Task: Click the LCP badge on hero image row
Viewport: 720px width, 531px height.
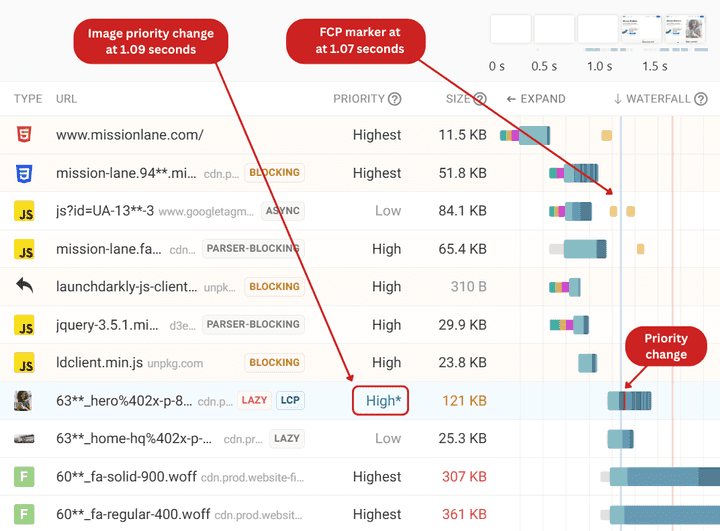Action: click(x=290, y=400)
